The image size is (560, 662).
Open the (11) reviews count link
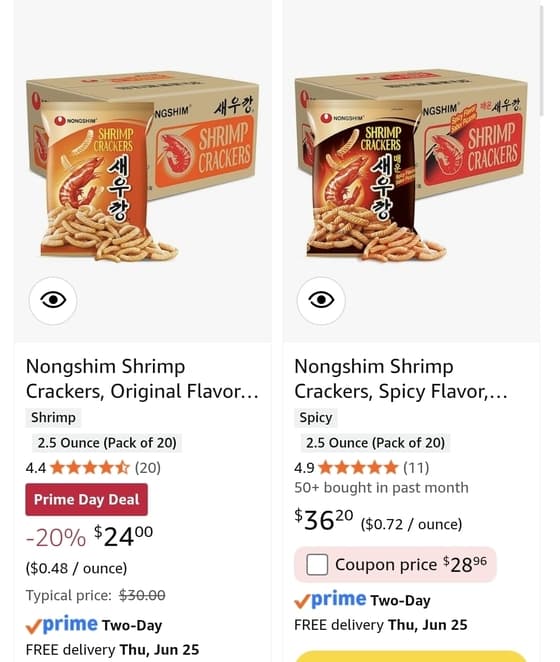pyautogui.click(x=416, y=468)
